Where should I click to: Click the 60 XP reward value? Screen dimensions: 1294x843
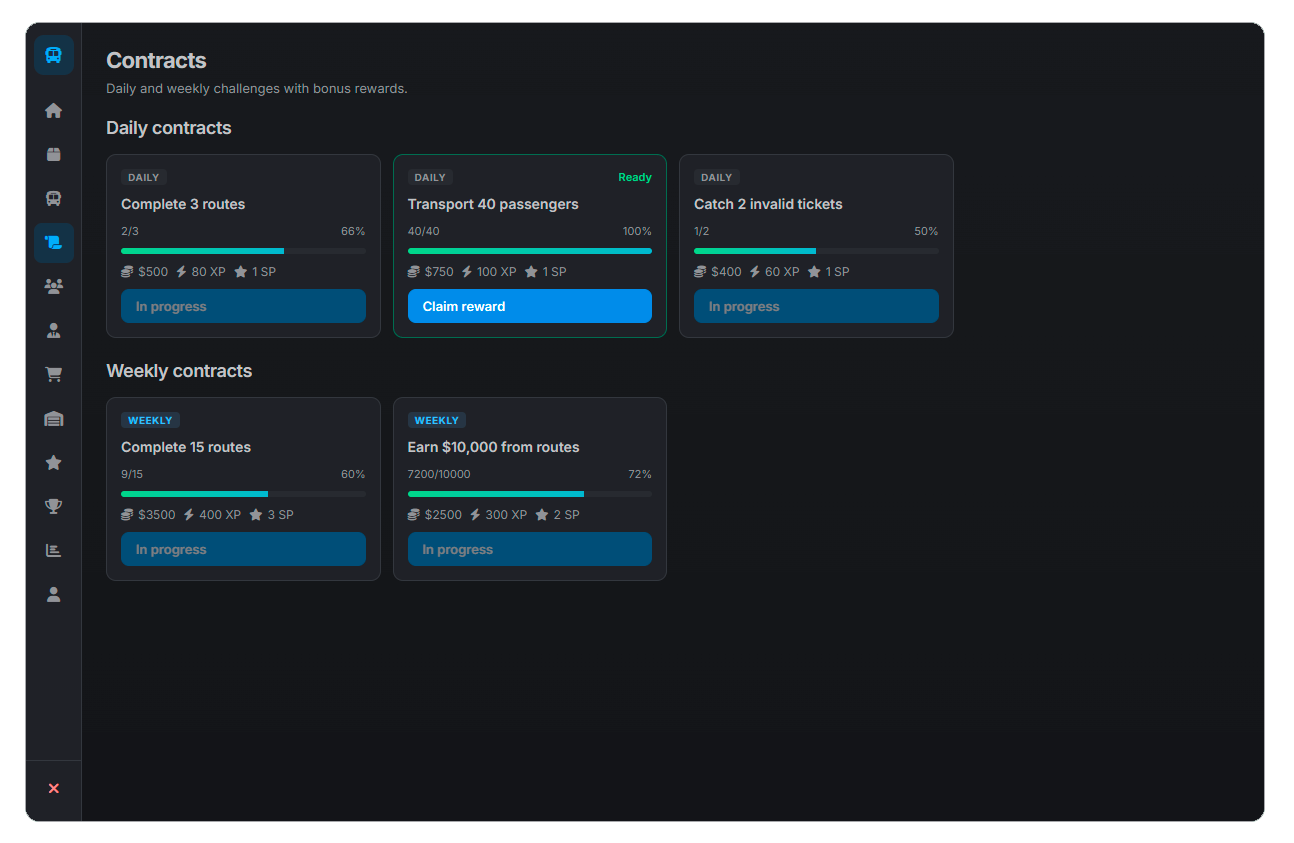point(783,272)
